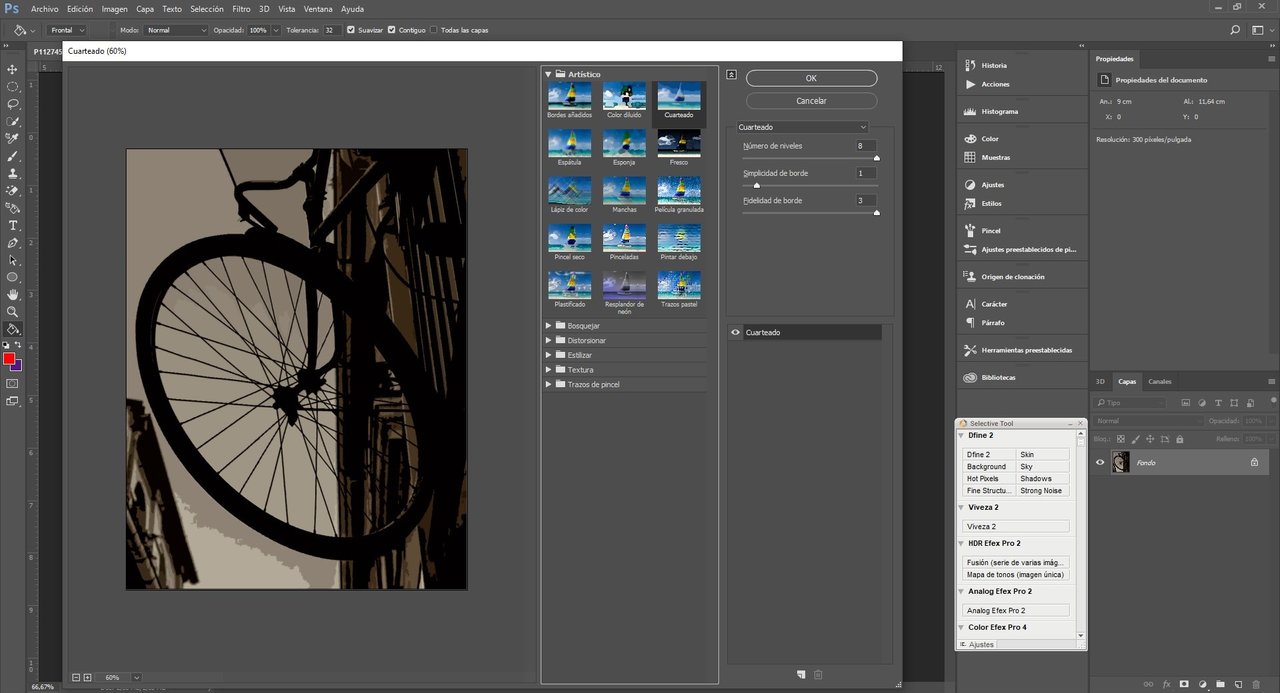Screen dimensions: 1280x693
Task: Toggle the Todas las capas checkbox
Action: coord(433,30)
